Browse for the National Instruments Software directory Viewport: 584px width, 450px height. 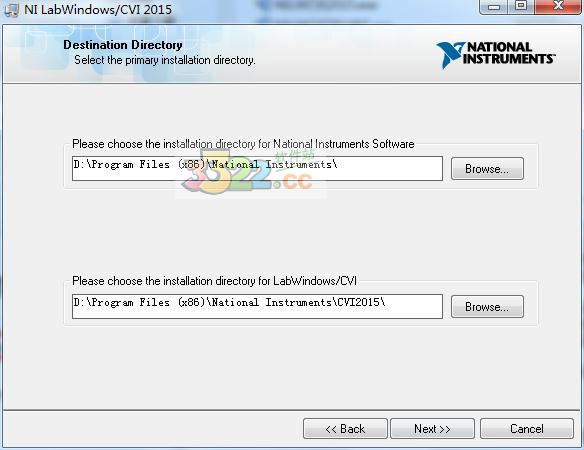tap(487, 169)
